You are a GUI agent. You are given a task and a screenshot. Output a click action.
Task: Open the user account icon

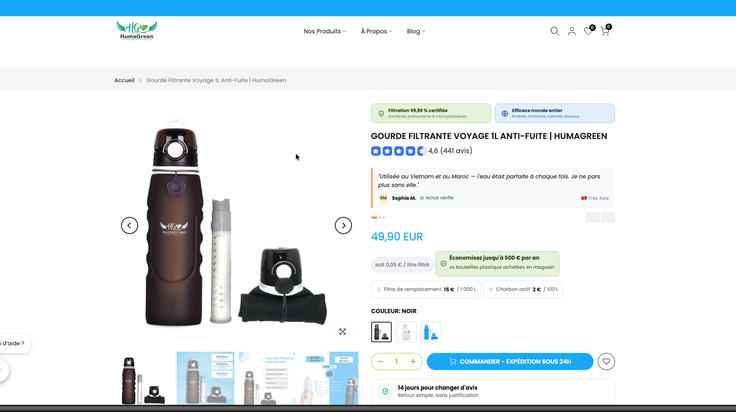point(571,31)
